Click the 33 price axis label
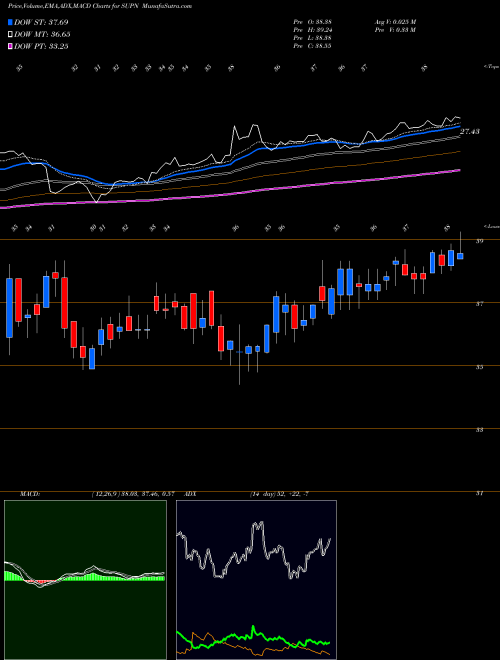 point(479,430)
